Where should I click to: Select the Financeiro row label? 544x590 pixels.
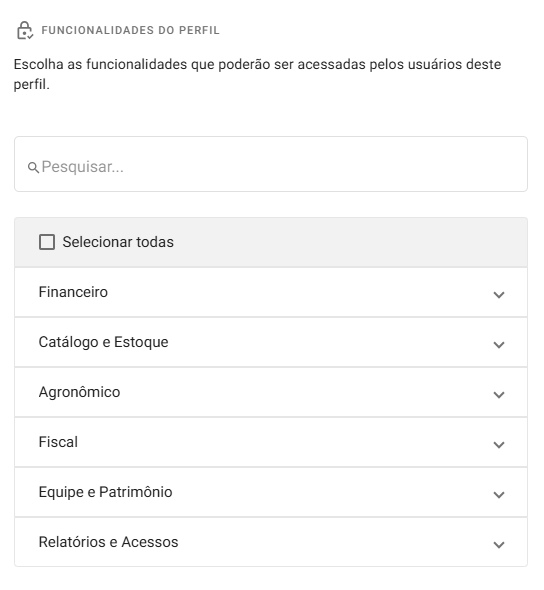pos(73,292)
